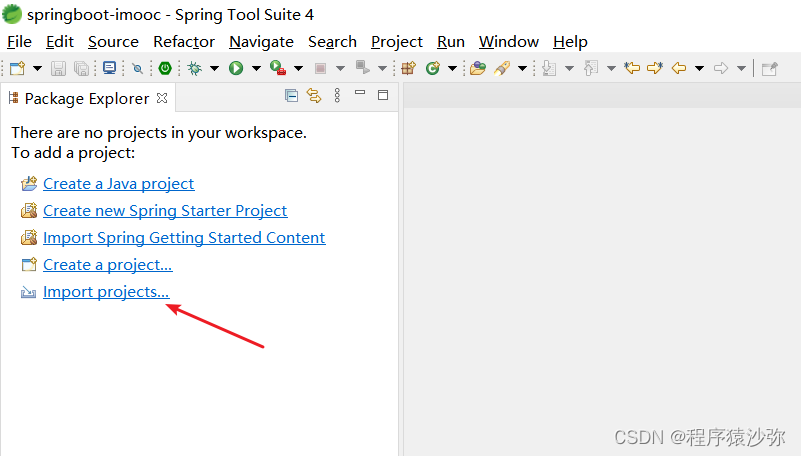Click the Save toolbar icon
Screen dimensions: 801x456
[58, 68]
